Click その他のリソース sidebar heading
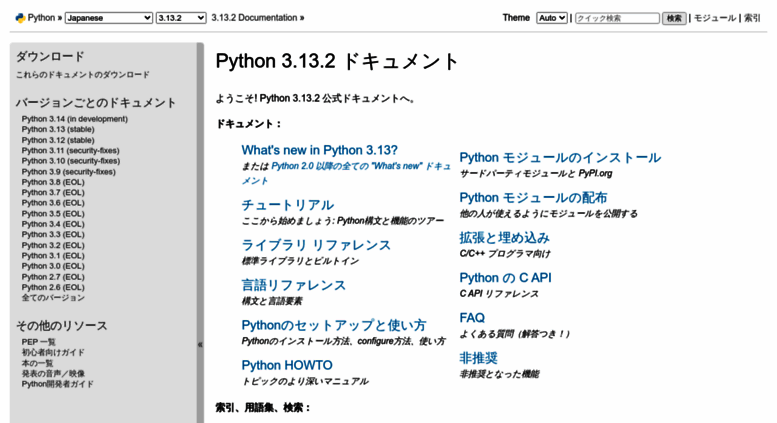Image resolution: width=777 pixels, height=423 pixels. point(61,325)
